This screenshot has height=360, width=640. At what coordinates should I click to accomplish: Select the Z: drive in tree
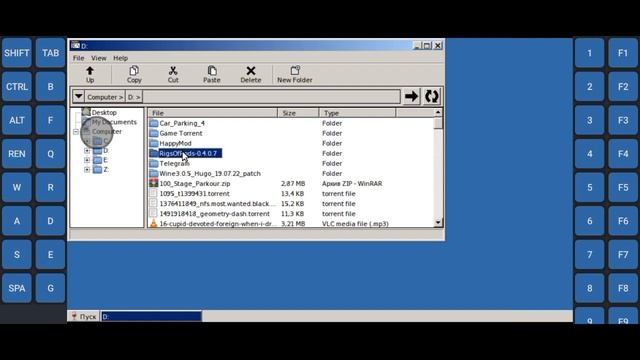tap(106, 169)
